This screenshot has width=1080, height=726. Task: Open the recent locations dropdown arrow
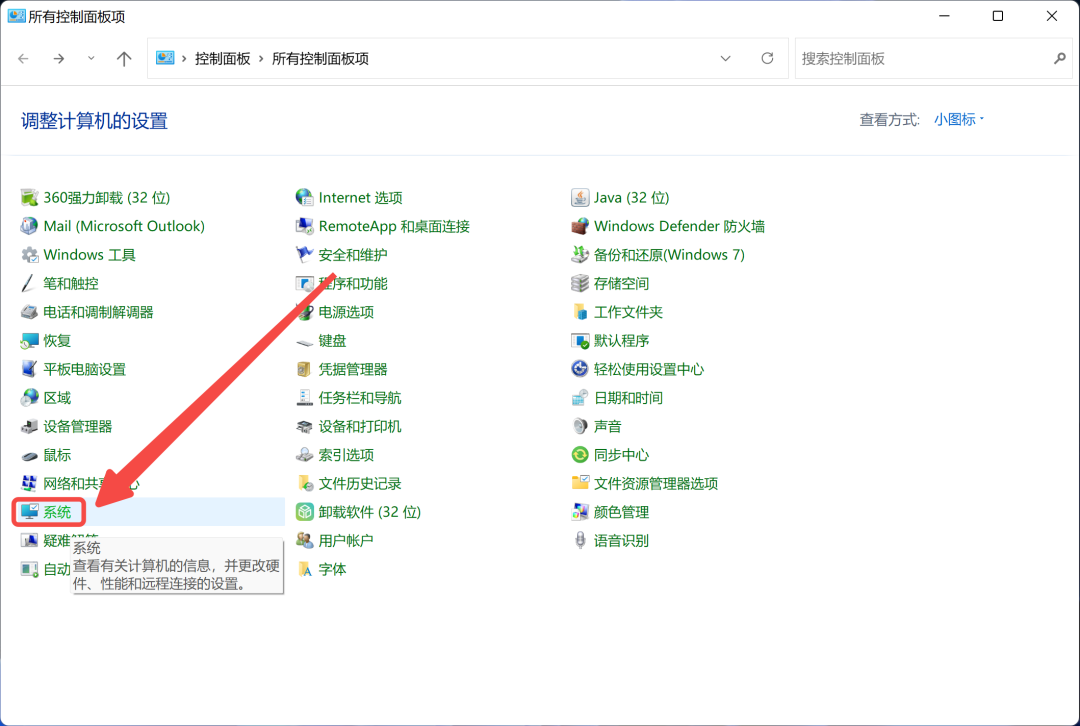pyautogui.click(x=91, y=59)
